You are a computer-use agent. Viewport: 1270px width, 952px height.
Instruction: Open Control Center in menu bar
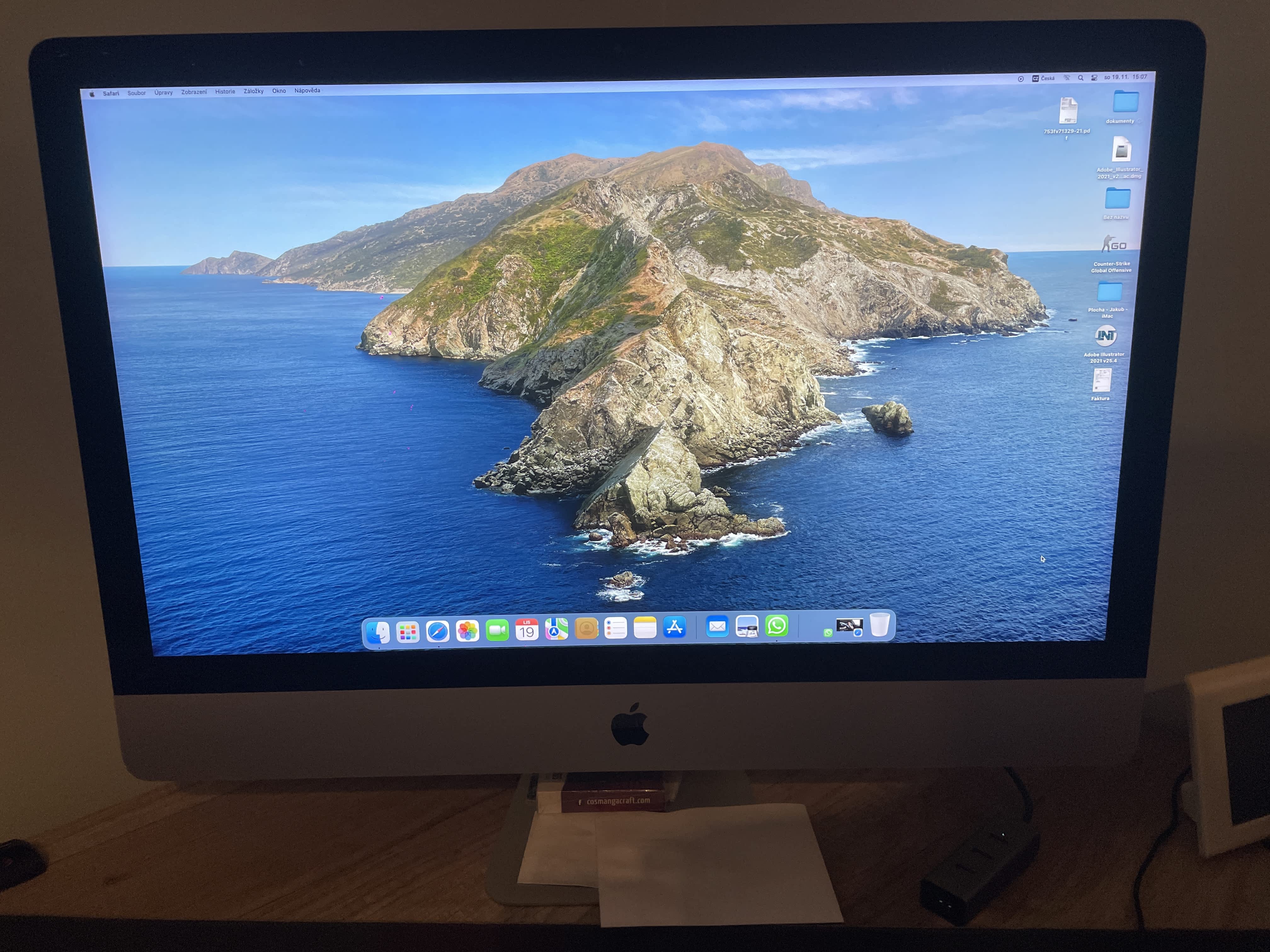click(x=1094, y=78)
